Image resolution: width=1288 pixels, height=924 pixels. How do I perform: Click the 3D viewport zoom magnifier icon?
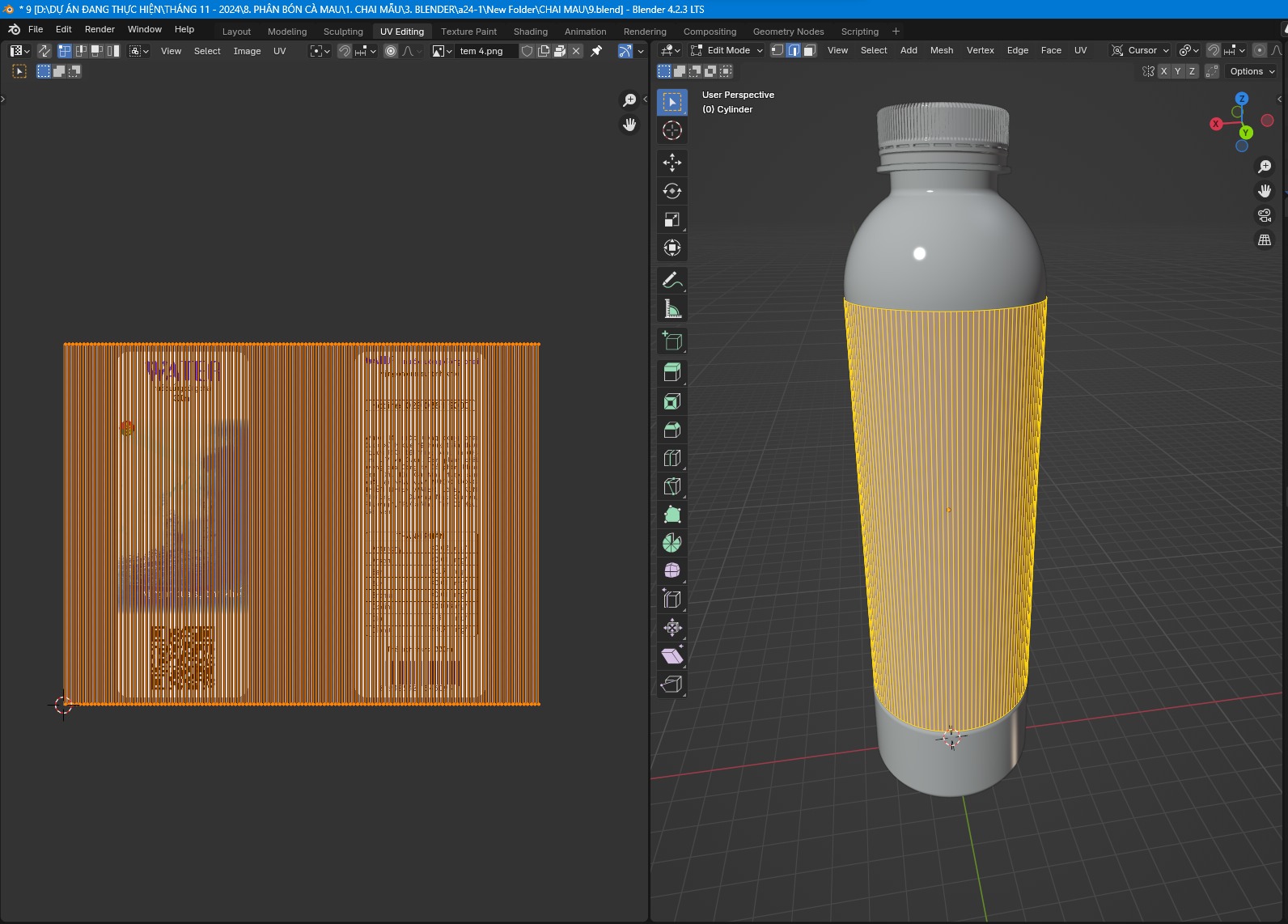[1265, 167]
